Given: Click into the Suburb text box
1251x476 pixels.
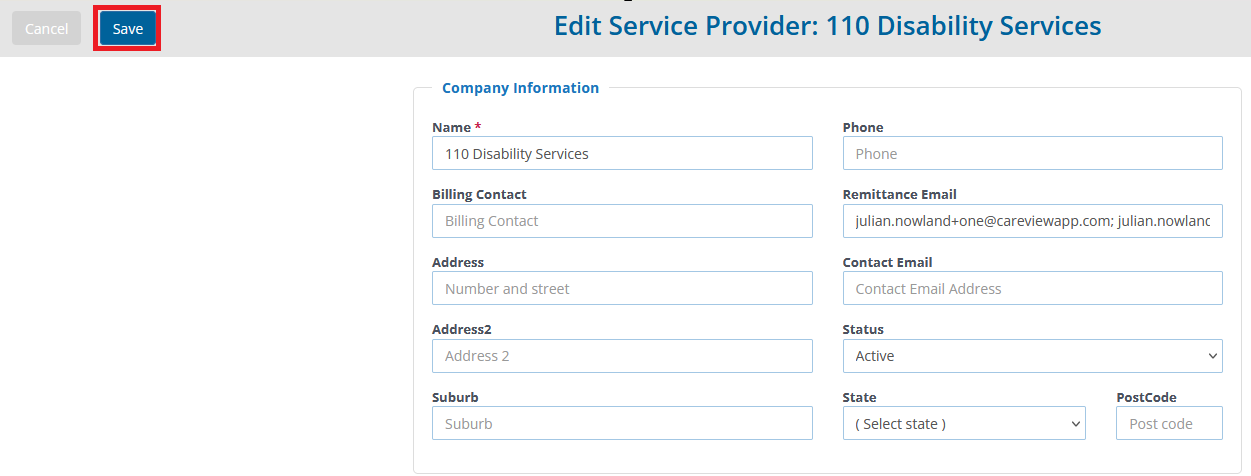Looking at the screenshot, I should [622, 424].
